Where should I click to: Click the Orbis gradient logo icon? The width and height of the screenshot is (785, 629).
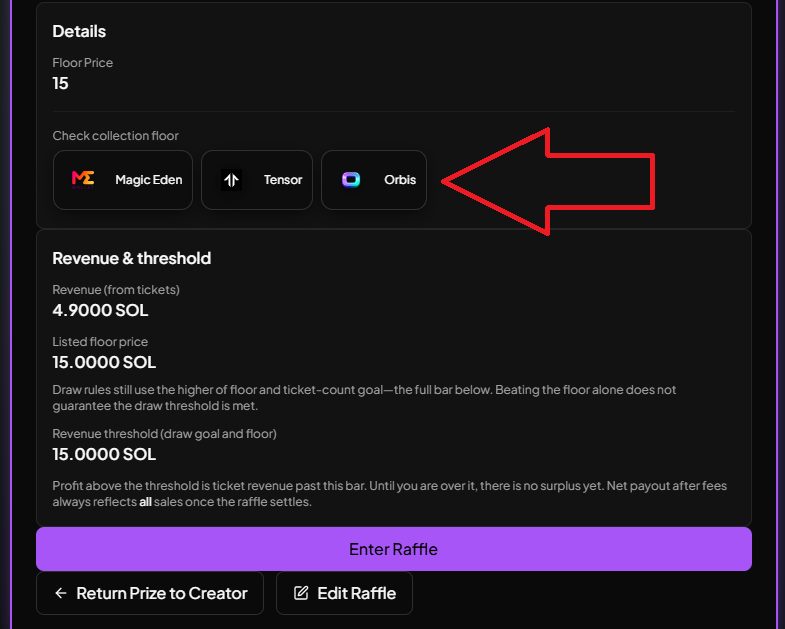[x=351, y=179]
